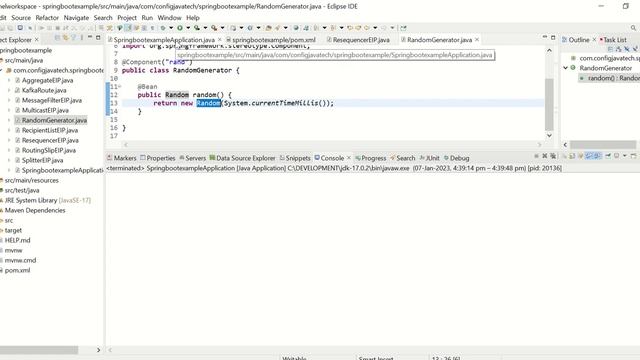Click Collapse All in Project Explorer toolbar
640x360 pixels.
click(57, 38)
